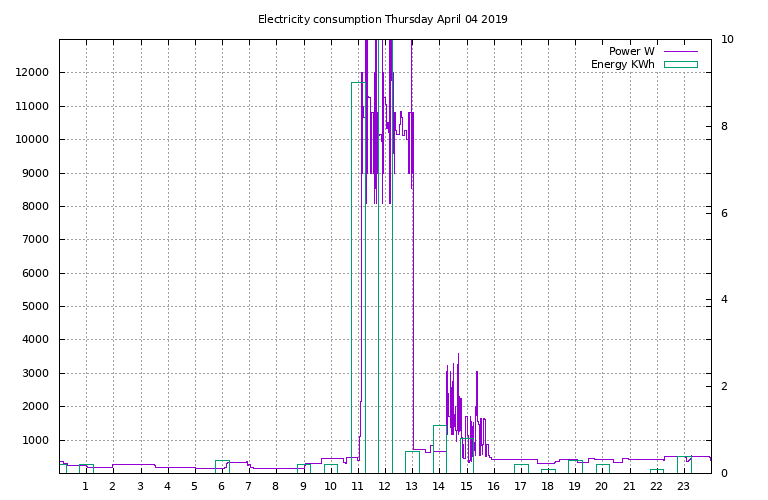Click the right energy axis label 10

click(x=727, y=39)
